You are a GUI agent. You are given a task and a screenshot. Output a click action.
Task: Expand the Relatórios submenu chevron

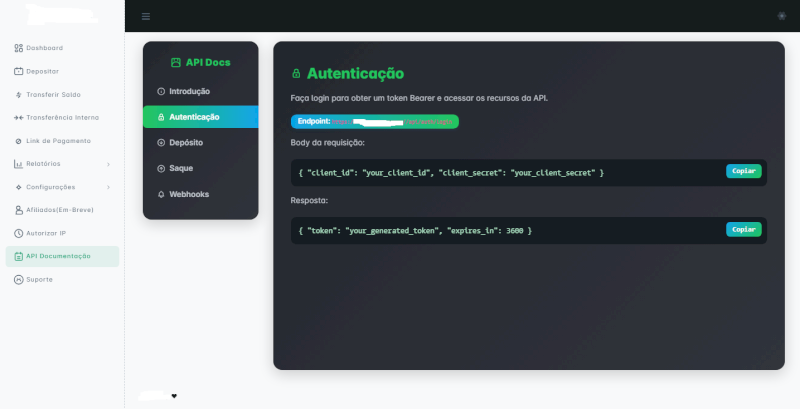point(108,164)
